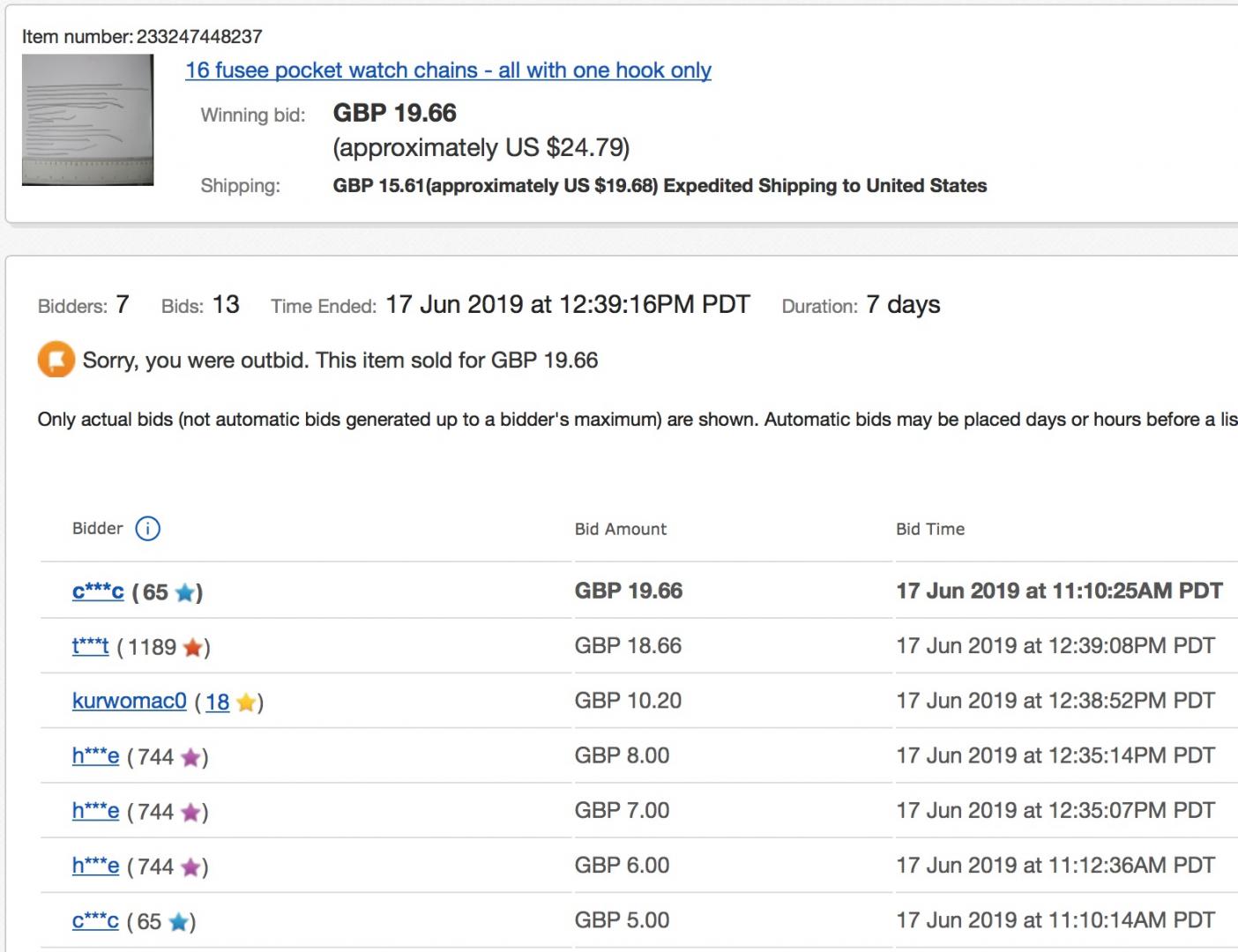The image size is (1238, 952).
Task: Open the fusee pocket watch chains listing link
Action: (448, 71)
